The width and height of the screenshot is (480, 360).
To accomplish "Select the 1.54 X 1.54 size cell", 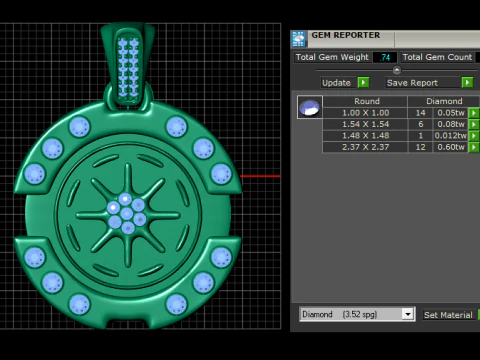I will click(x=366, y=124).
